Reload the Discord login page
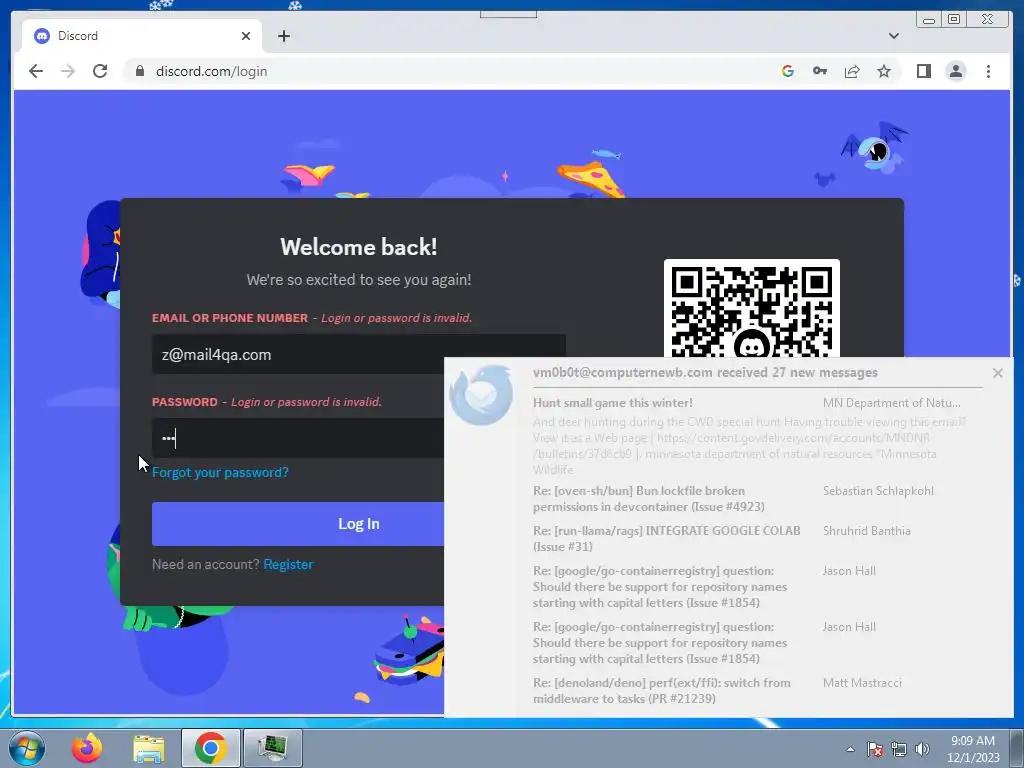This screenshot has height=768, width=1024. pyautogui.click(x=100, y=71)
